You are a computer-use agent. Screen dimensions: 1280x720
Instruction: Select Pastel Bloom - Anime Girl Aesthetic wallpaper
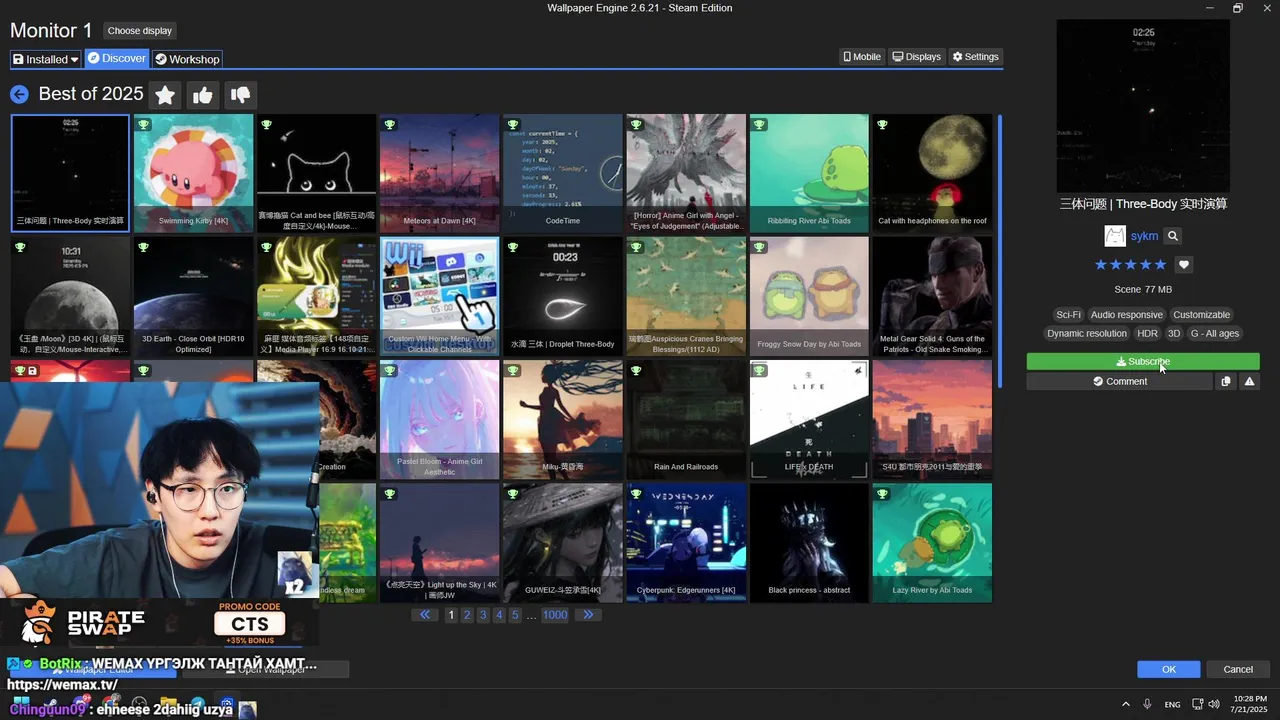tap(439, 420)
